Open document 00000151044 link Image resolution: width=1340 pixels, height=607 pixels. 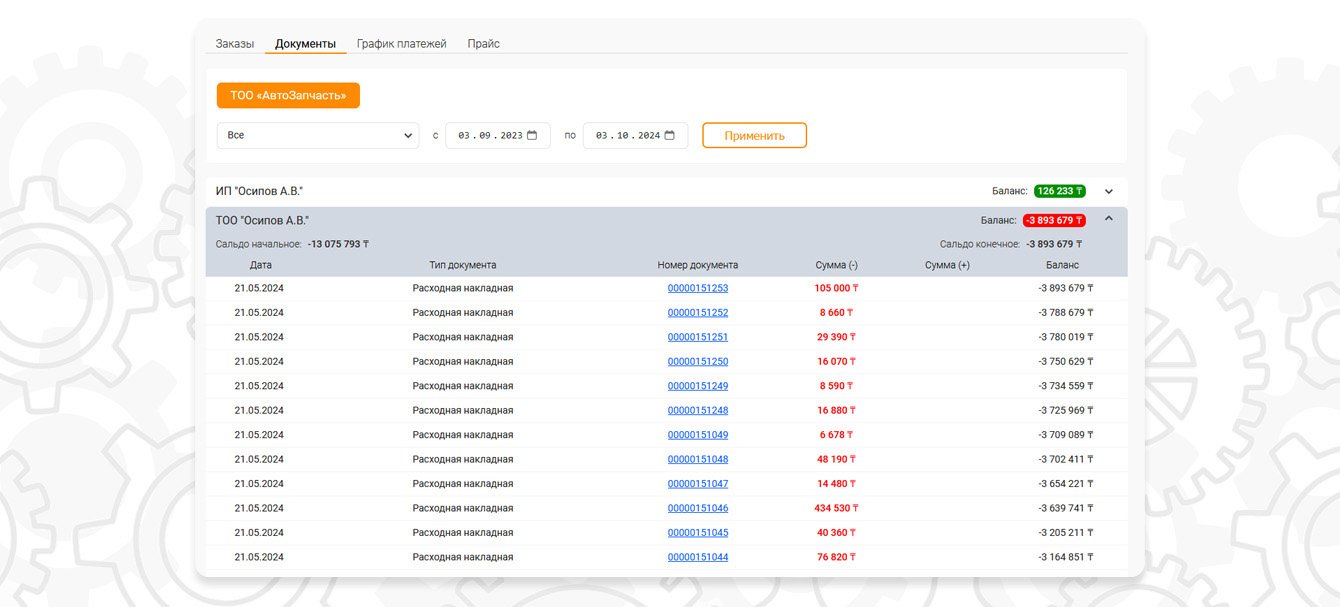[698, 557]
